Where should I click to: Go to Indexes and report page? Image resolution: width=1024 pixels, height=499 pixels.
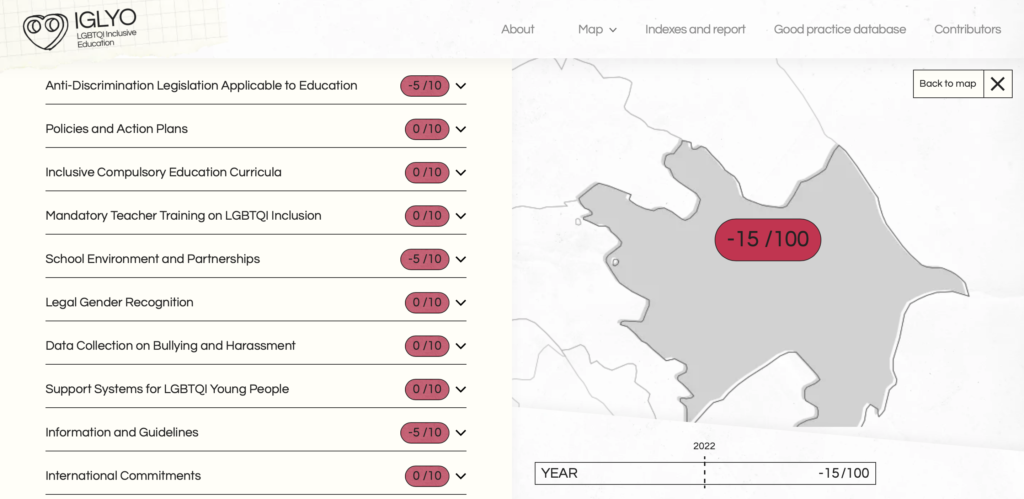tap(695, 30)
